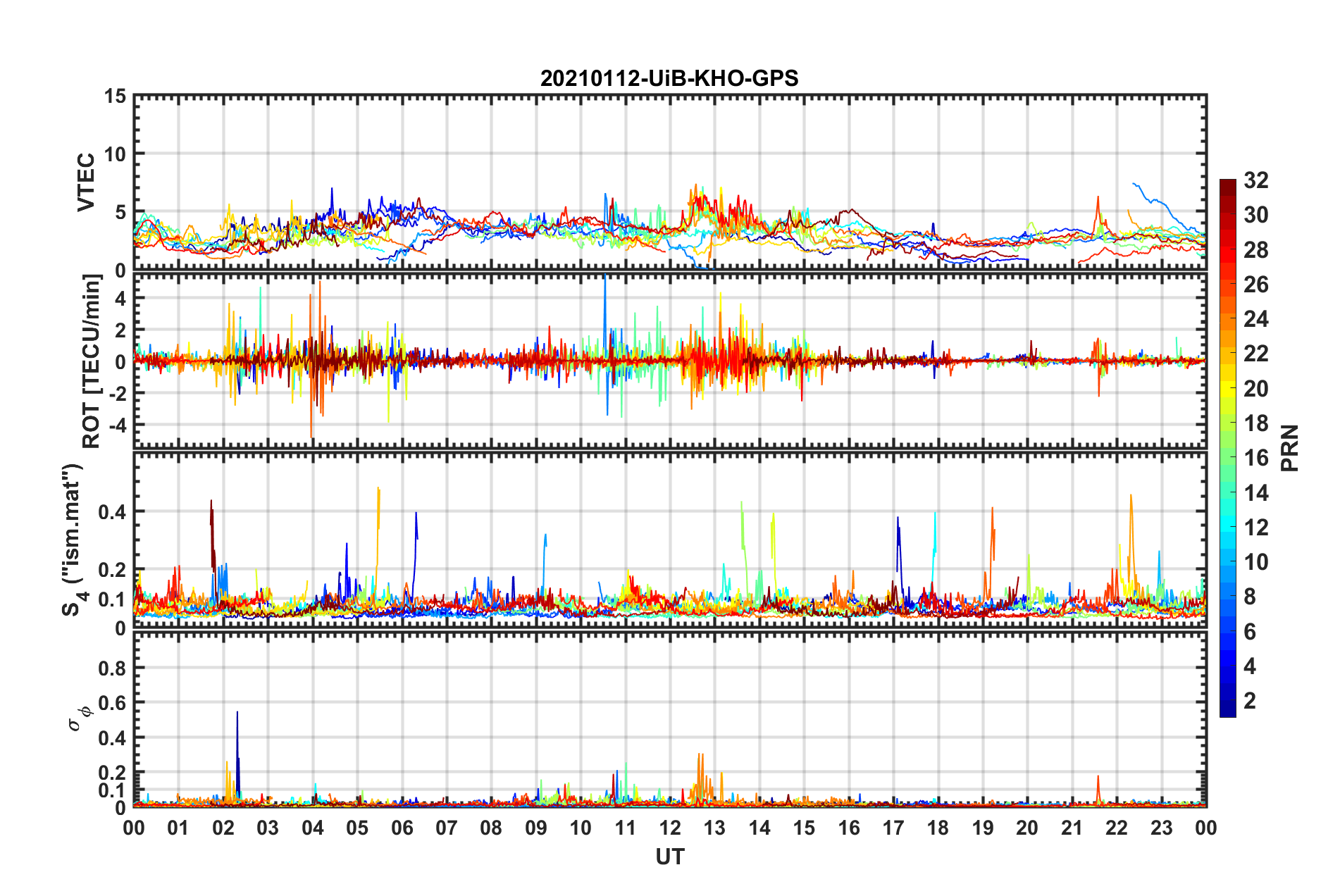Click the dark blue bottom of the PRN colorbar

(x=1228, y=710)
